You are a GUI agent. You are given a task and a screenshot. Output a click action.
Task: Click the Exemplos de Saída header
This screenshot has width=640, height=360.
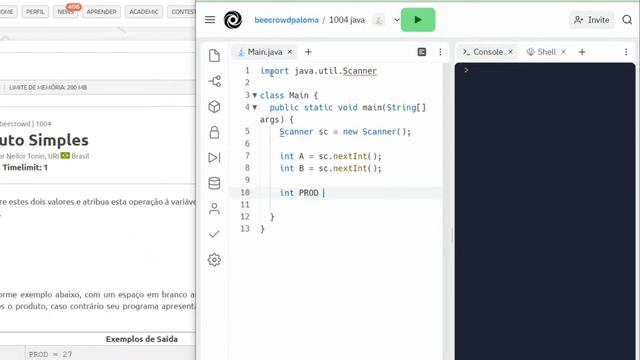point(142,339)
